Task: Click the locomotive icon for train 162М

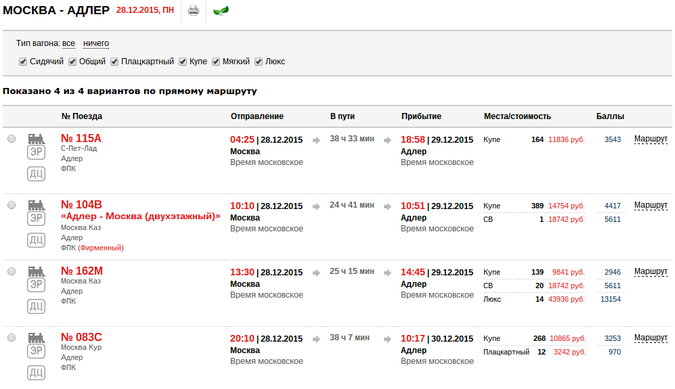Action: 36,272
